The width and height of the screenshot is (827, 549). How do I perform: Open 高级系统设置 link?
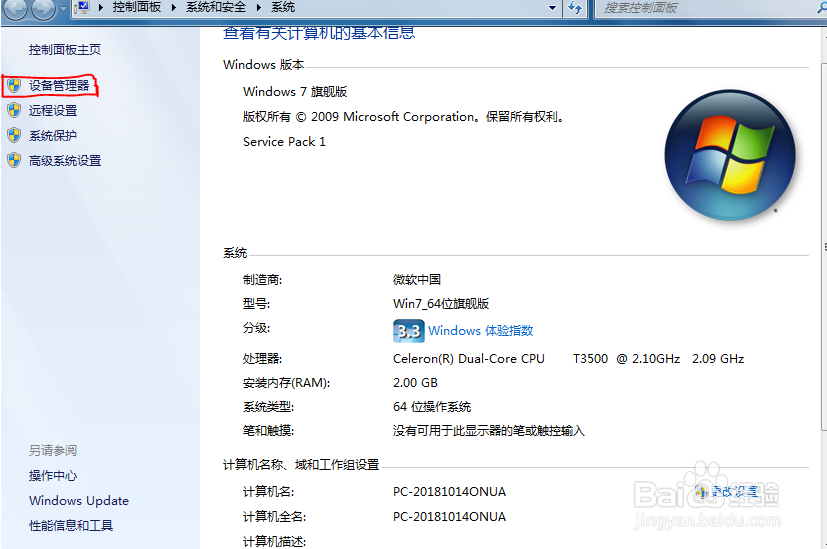pyautogui.click(x=65, y=161)
